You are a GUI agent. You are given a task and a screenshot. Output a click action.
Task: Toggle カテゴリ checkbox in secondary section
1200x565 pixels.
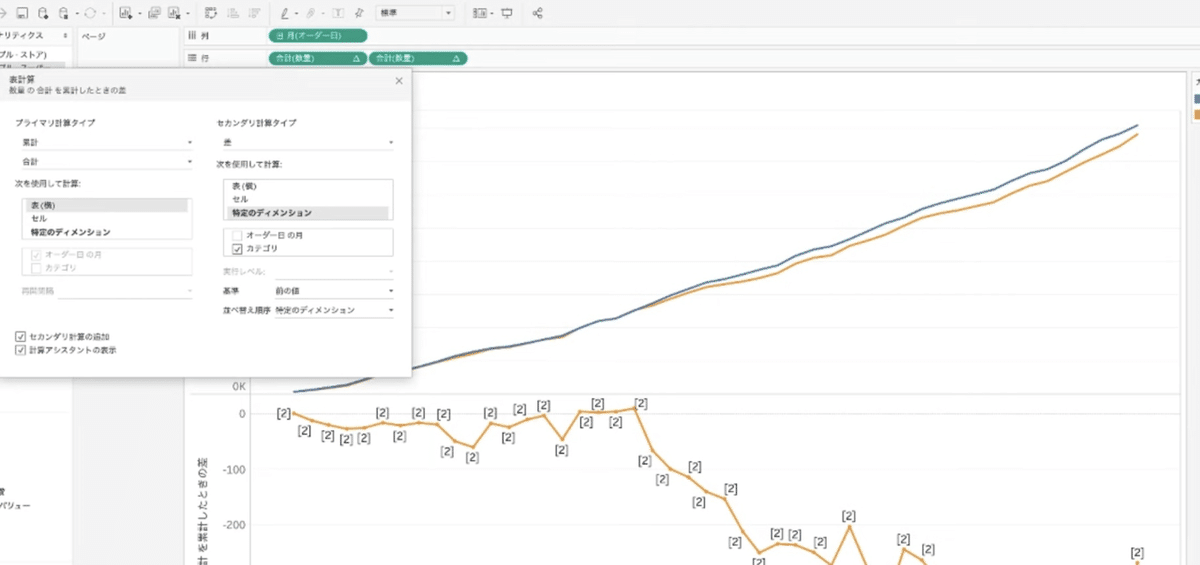click(238, 248)
